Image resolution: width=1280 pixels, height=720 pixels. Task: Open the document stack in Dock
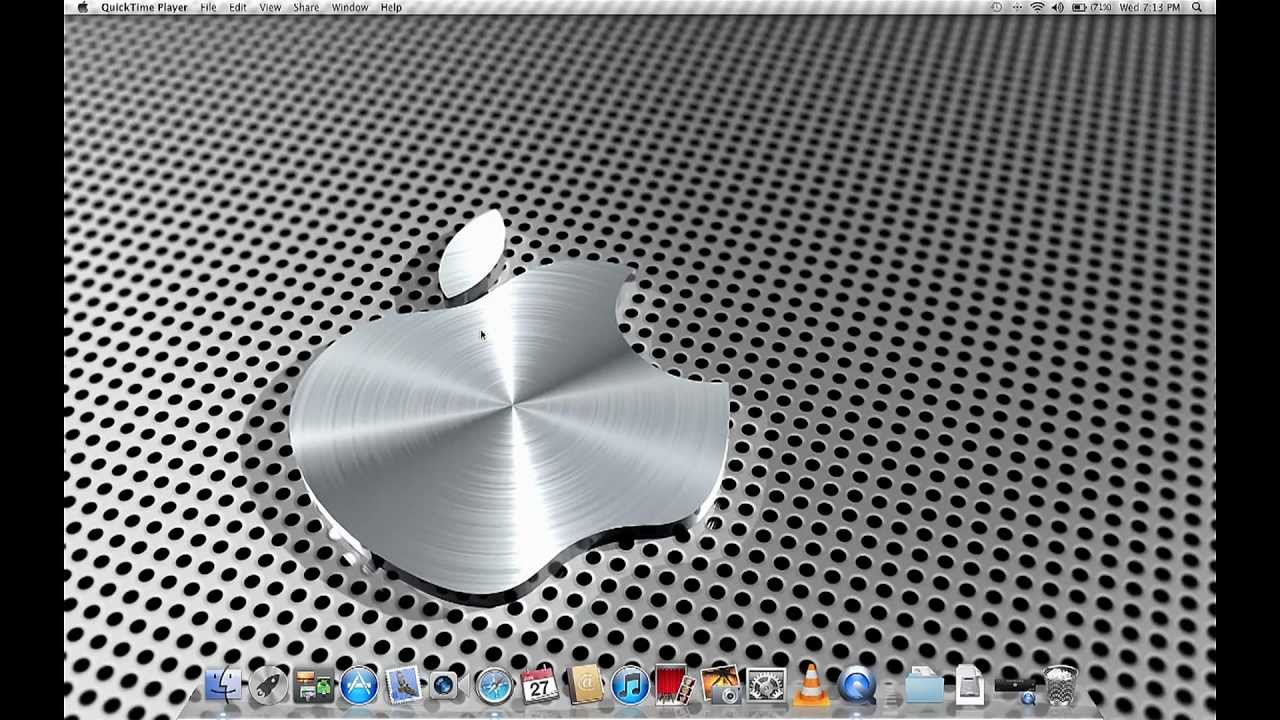(969, 686)
